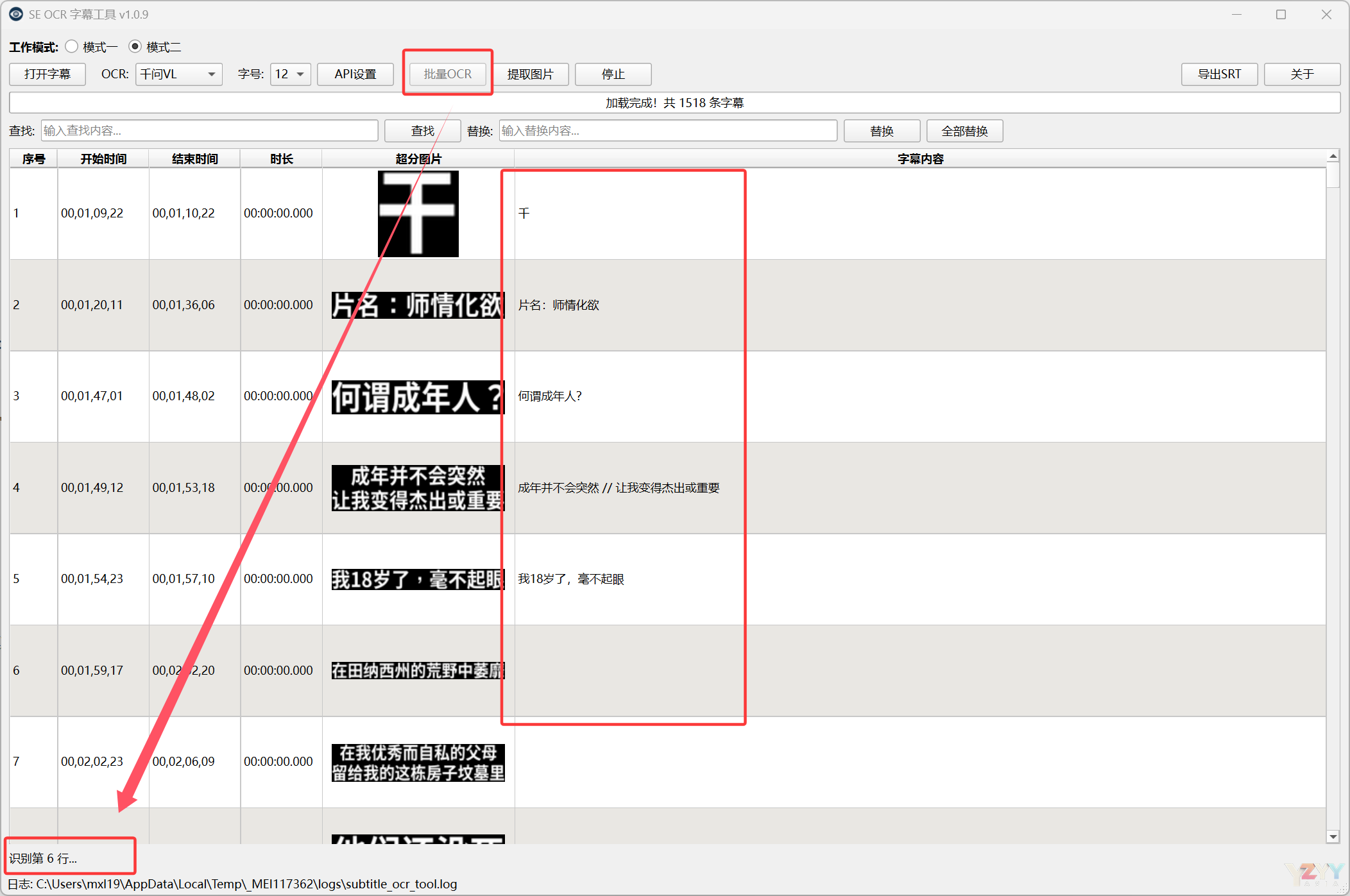Click the scrollbar up arrow

tap(1333, 156)
